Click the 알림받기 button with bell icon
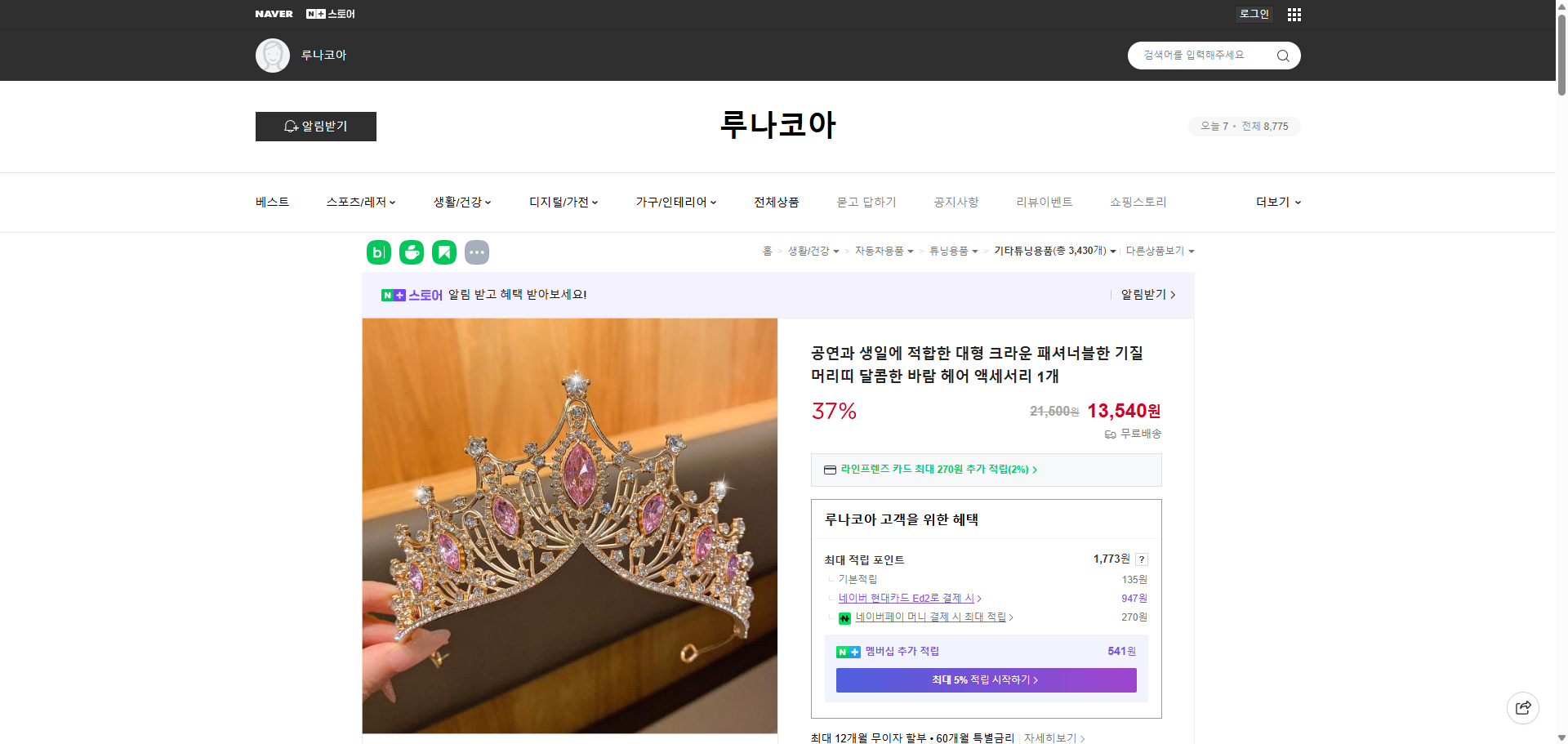The image size is (1568, 744). coord(315,127)
